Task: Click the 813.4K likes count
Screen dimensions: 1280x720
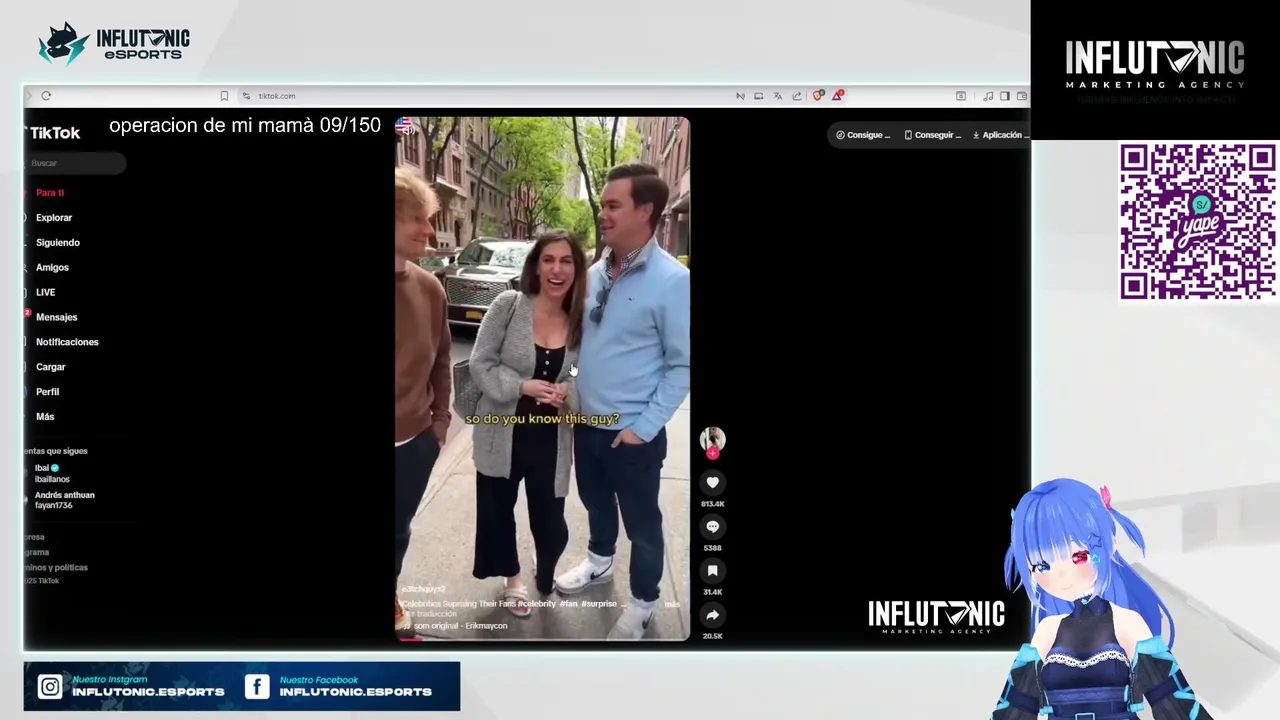Action: [712, 504]
